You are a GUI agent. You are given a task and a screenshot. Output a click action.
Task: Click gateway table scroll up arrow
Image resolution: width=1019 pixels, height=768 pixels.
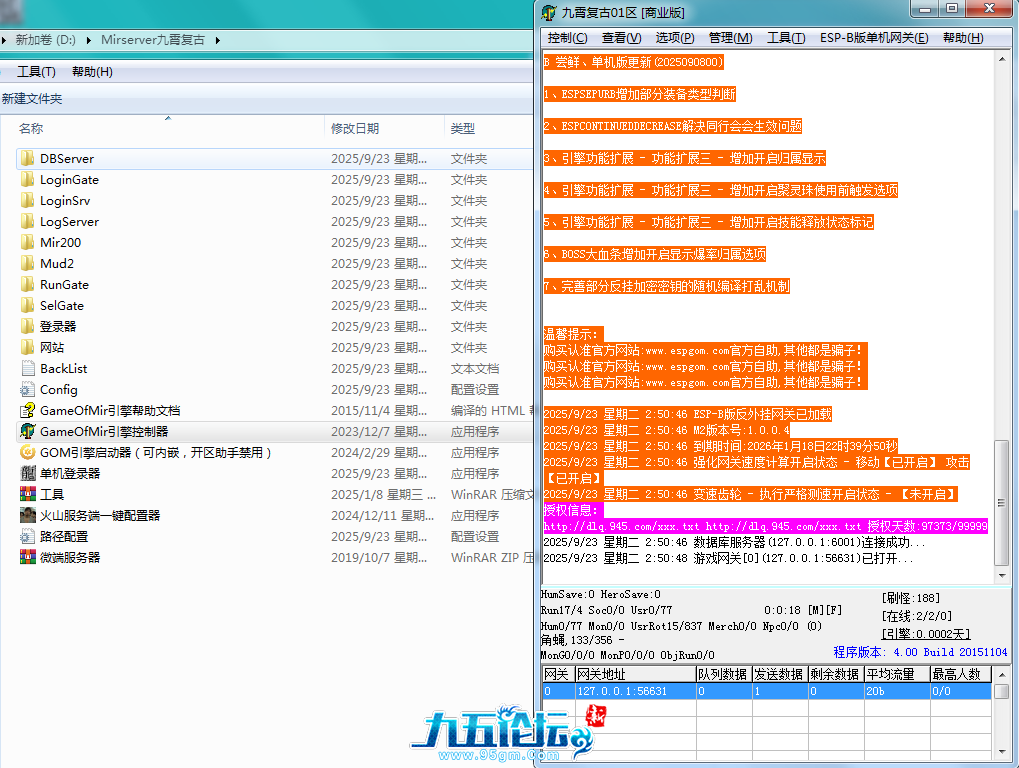1002,674
